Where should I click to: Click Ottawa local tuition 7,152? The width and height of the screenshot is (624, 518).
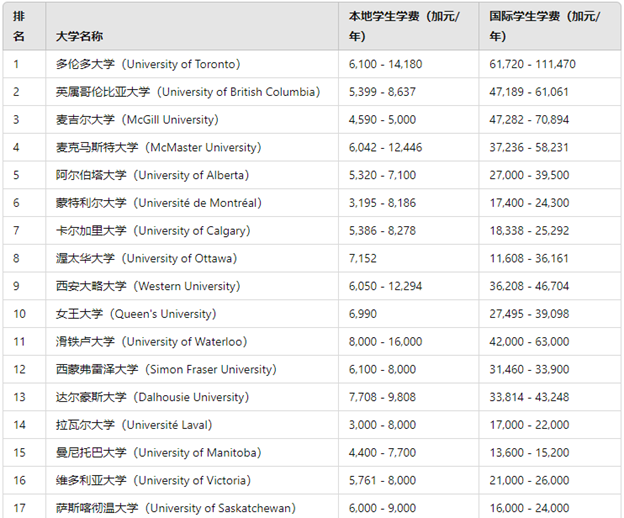point(363,258)
